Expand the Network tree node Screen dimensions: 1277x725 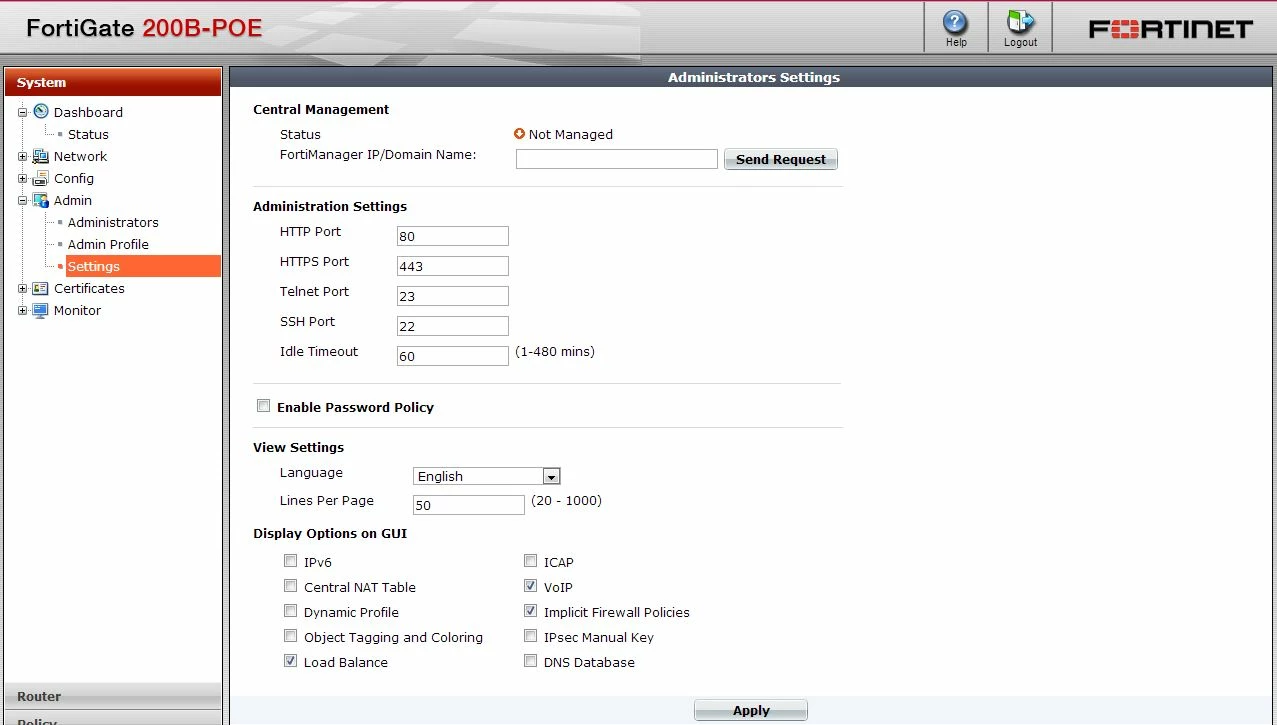23,156
